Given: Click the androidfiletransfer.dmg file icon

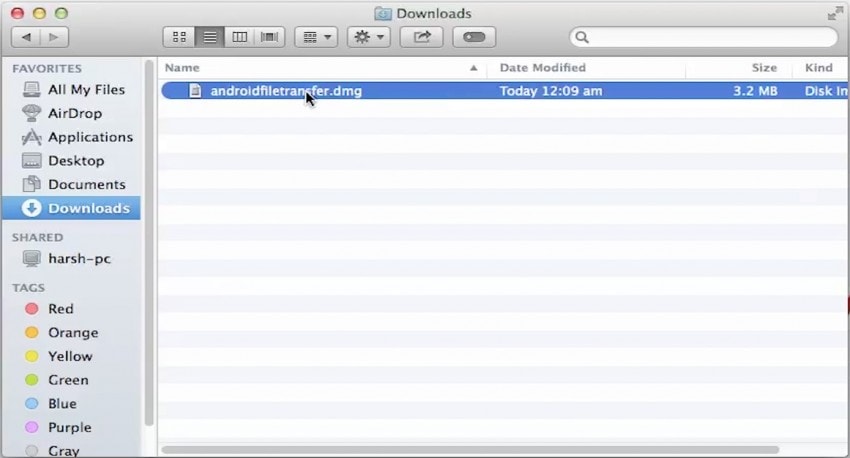Looking at the screenshot, I should click(x=195, y=91).
